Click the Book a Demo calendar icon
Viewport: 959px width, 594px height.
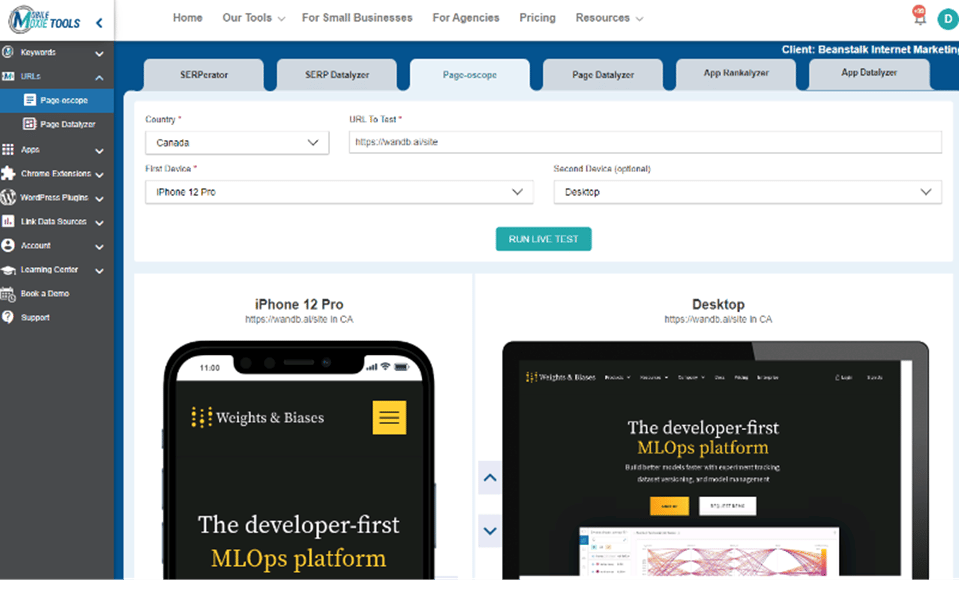coord(9,294)
